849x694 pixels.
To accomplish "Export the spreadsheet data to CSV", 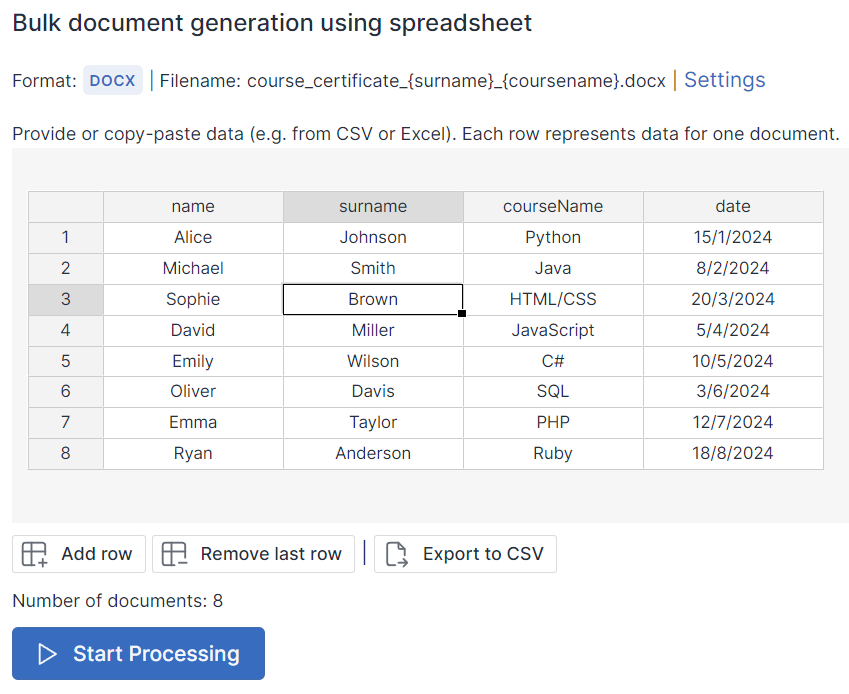I will pyautogui.click(x=465, y=553).
